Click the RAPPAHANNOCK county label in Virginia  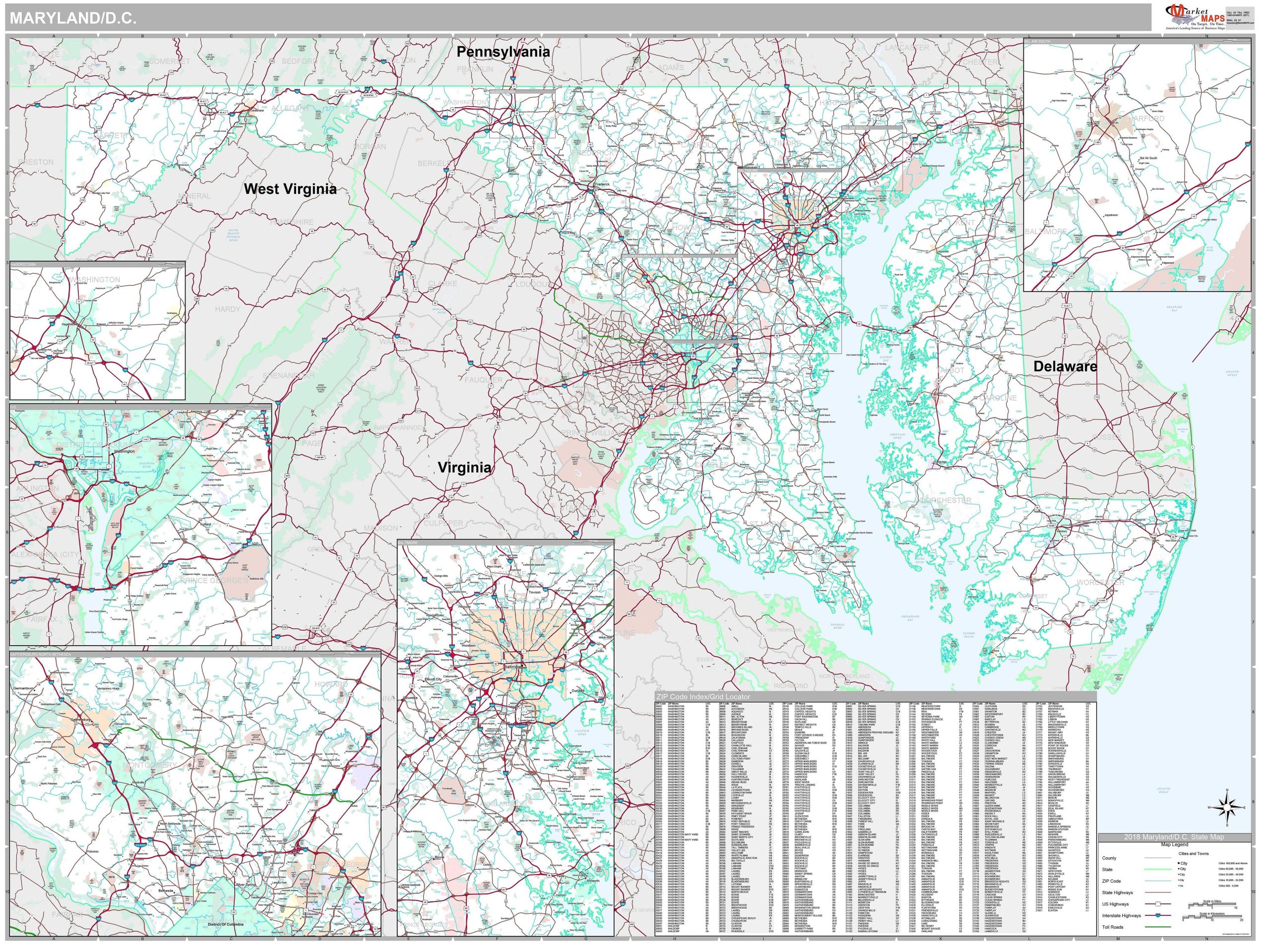click(399, 427)
